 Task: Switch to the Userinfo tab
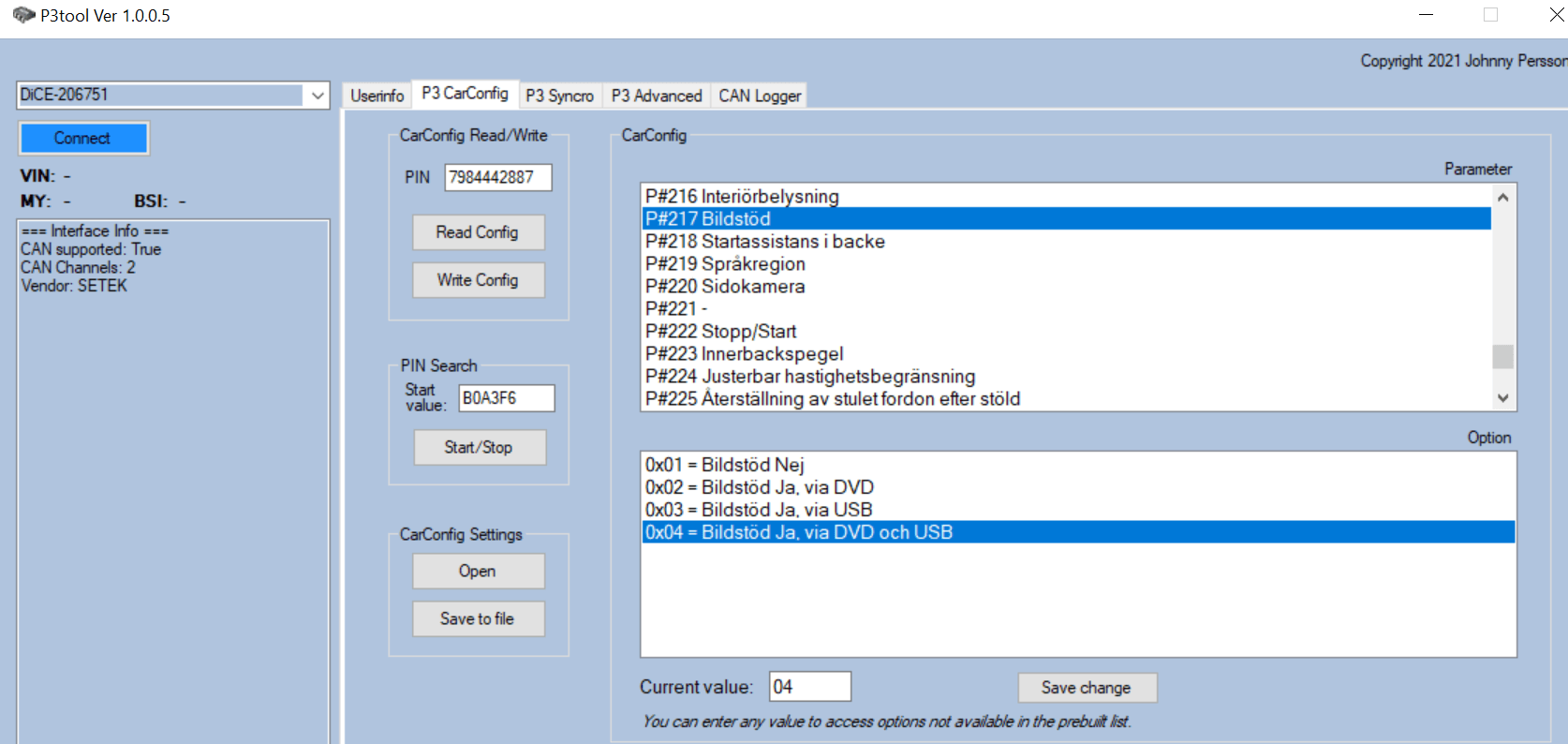tap(377, 96)
